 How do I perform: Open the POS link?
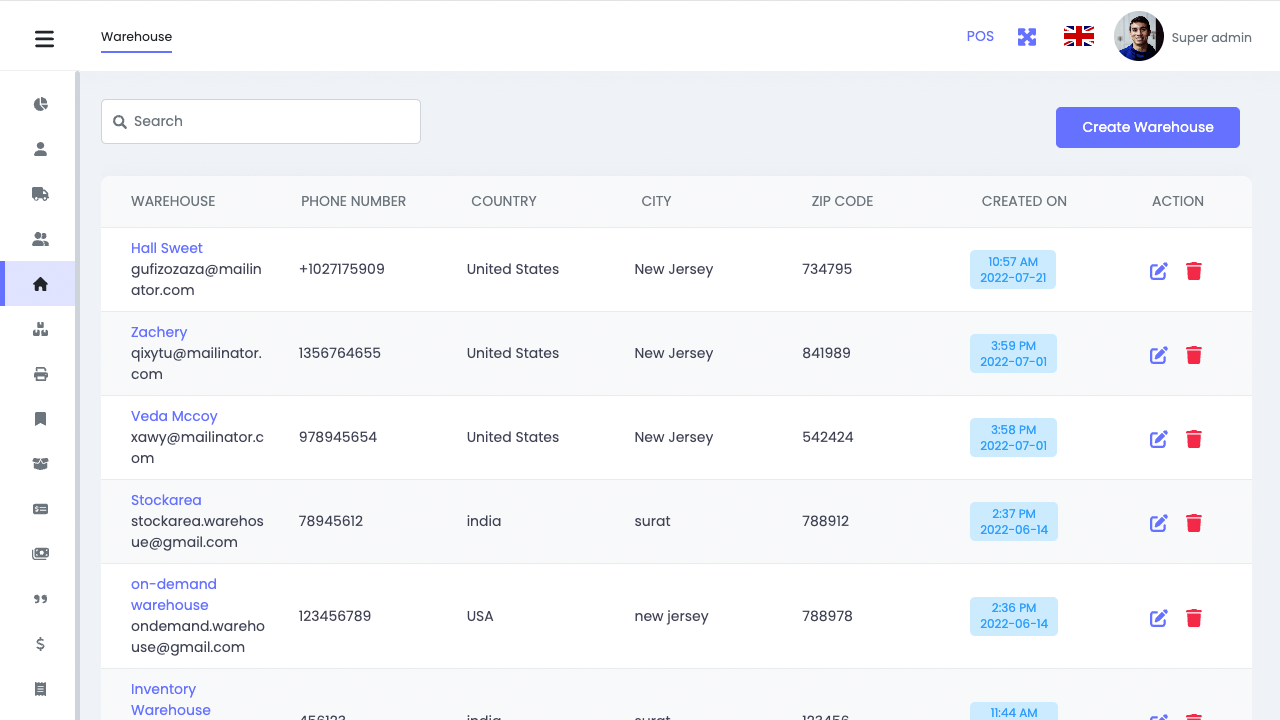(x=980, y=36)
